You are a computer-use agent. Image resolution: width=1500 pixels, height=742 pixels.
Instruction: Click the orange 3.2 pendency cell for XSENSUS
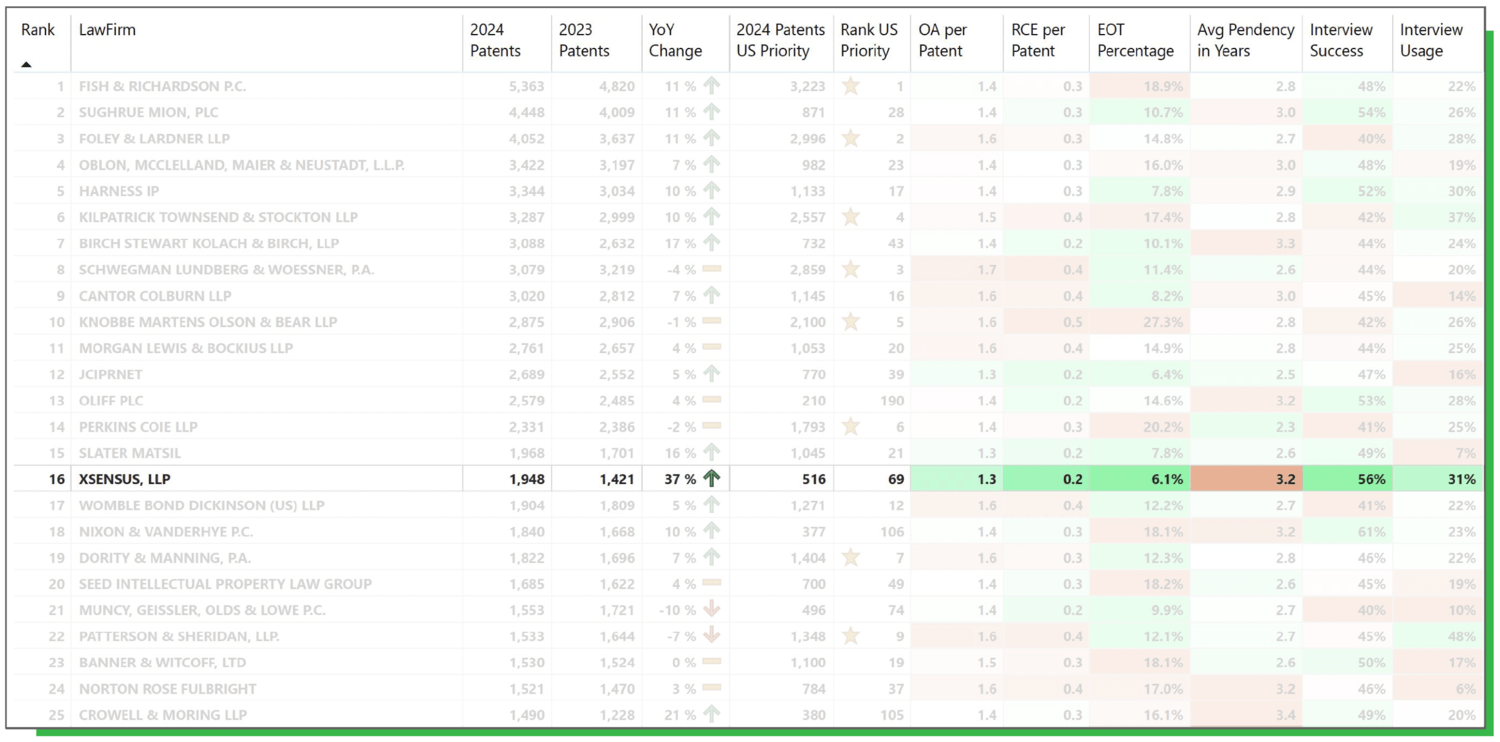(1245, 479)
